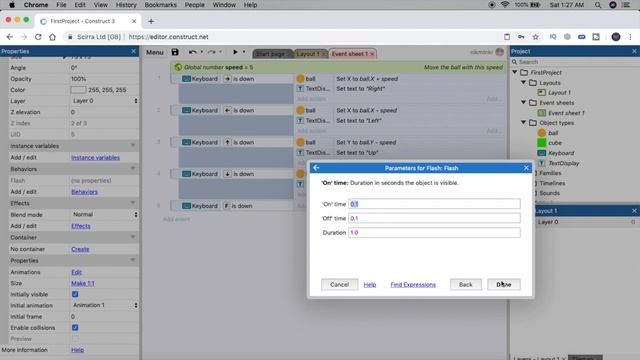Click the Create container link
Viewport: 640px width, 360px height.
pos(80,249)
